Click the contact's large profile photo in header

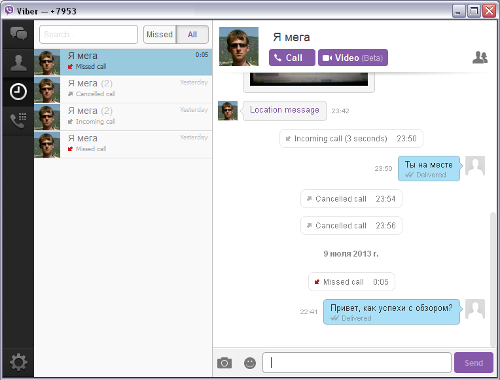pyautogui.click(x=239, y=46)
